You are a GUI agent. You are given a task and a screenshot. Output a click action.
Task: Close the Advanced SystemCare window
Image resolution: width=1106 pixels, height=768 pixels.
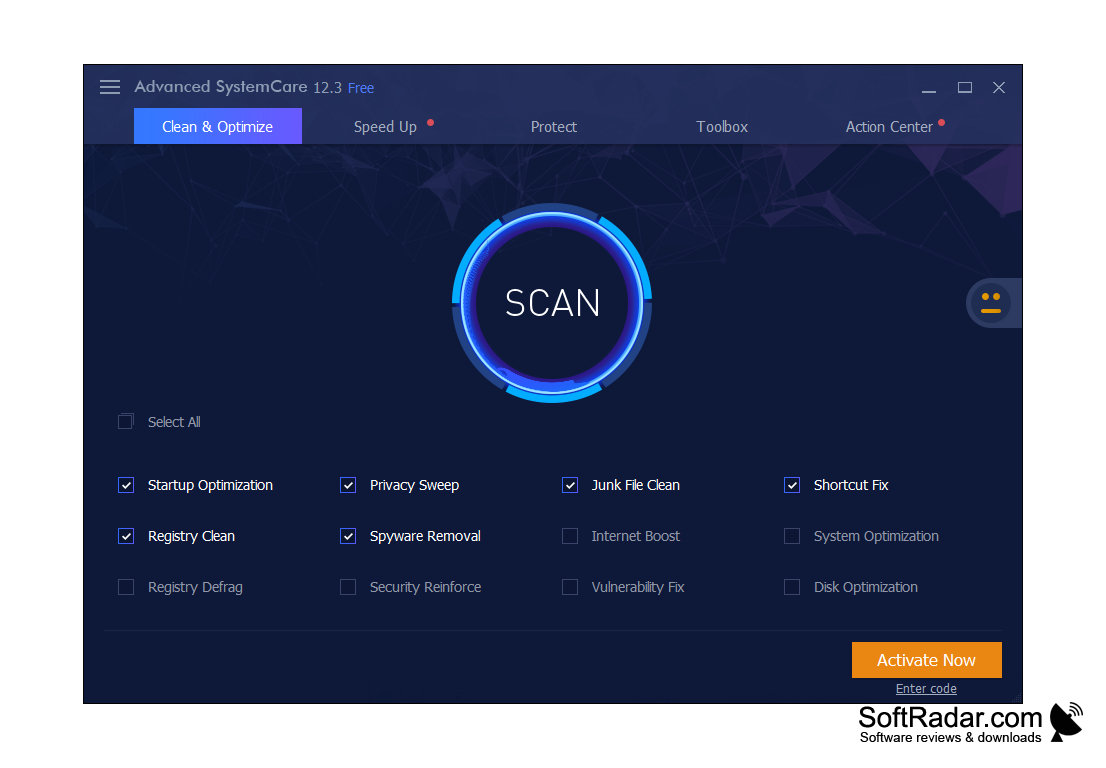(x=998, y=88)
